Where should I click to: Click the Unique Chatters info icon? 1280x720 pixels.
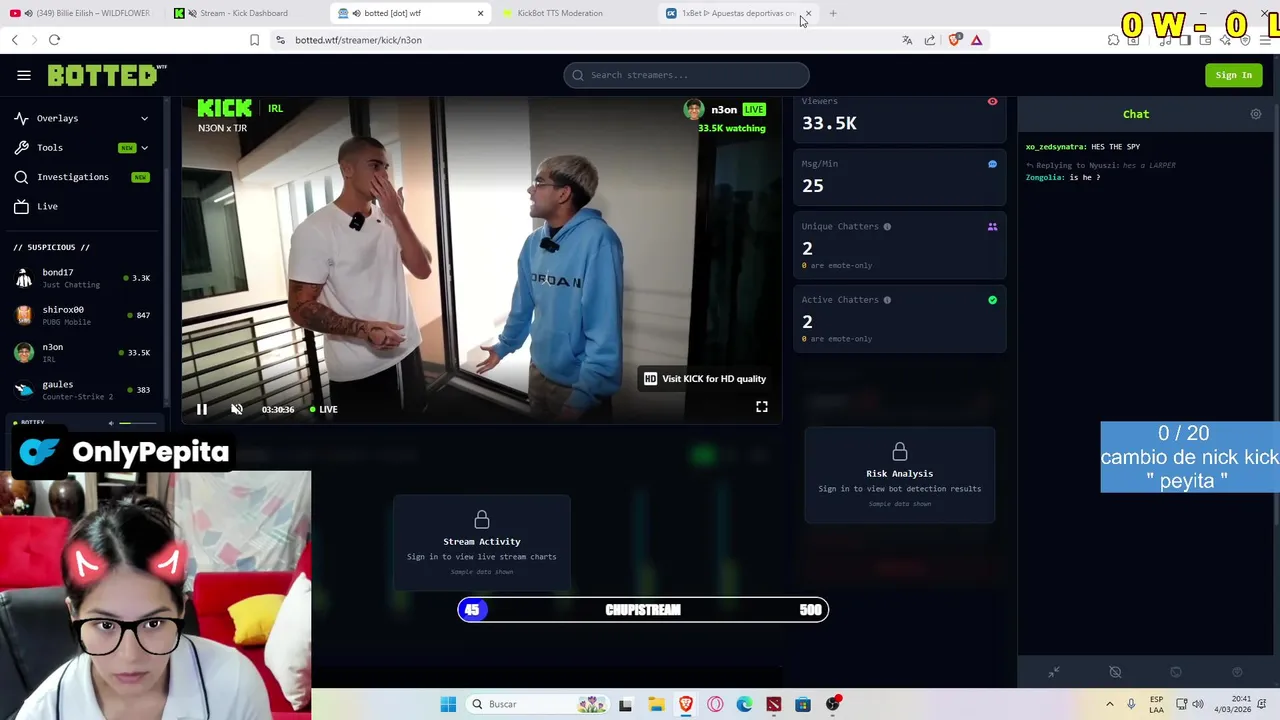pos(887,227)
